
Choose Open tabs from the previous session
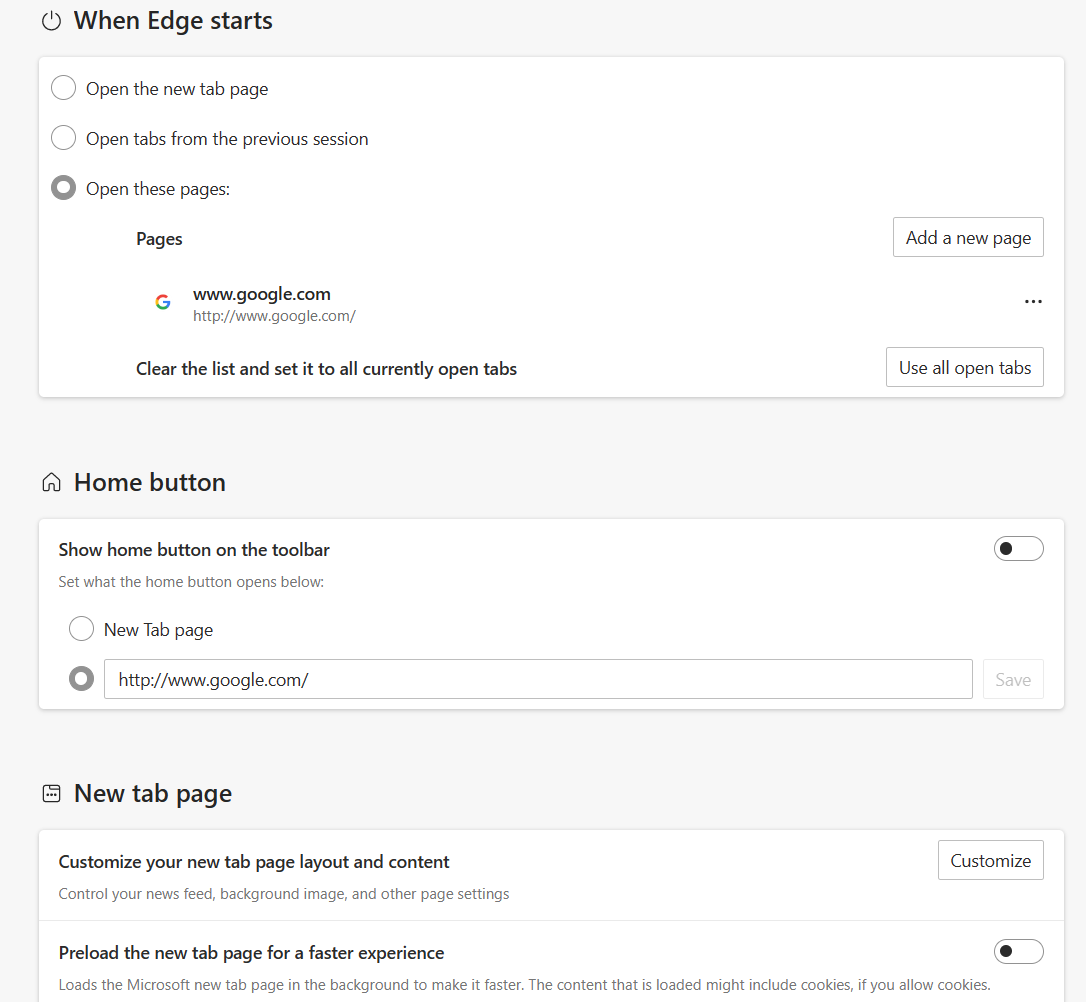[x=64, y=138]
